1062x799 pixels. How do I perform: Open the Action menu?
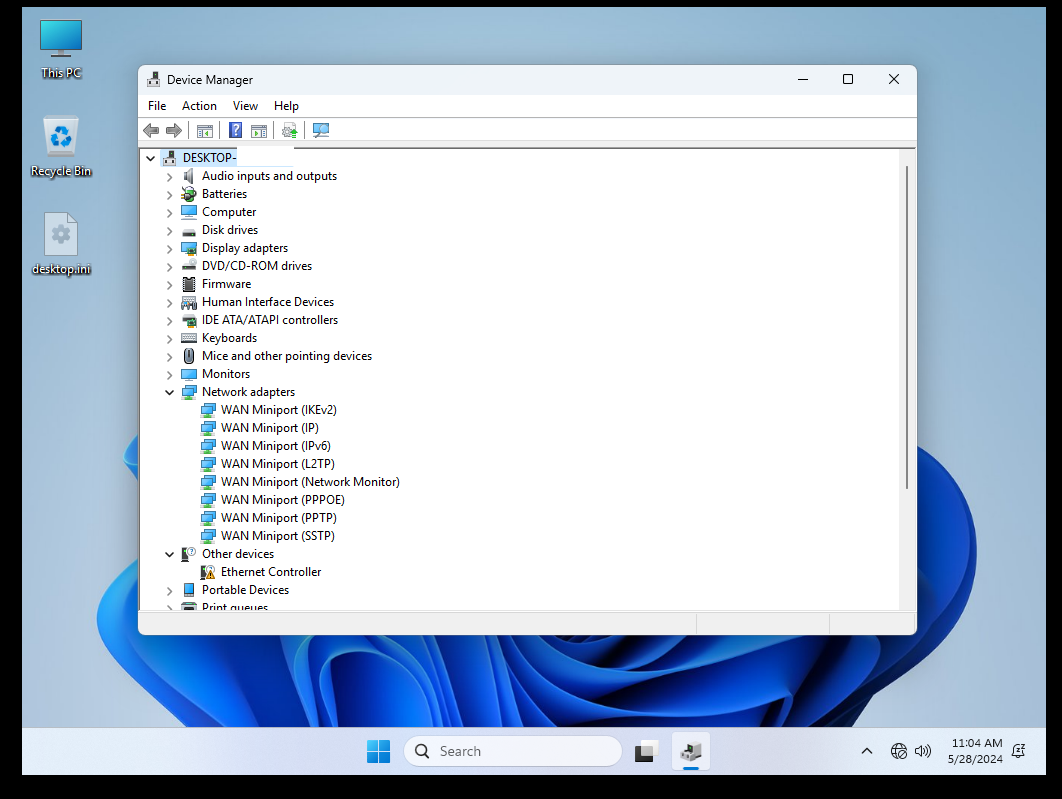[199, 106]
